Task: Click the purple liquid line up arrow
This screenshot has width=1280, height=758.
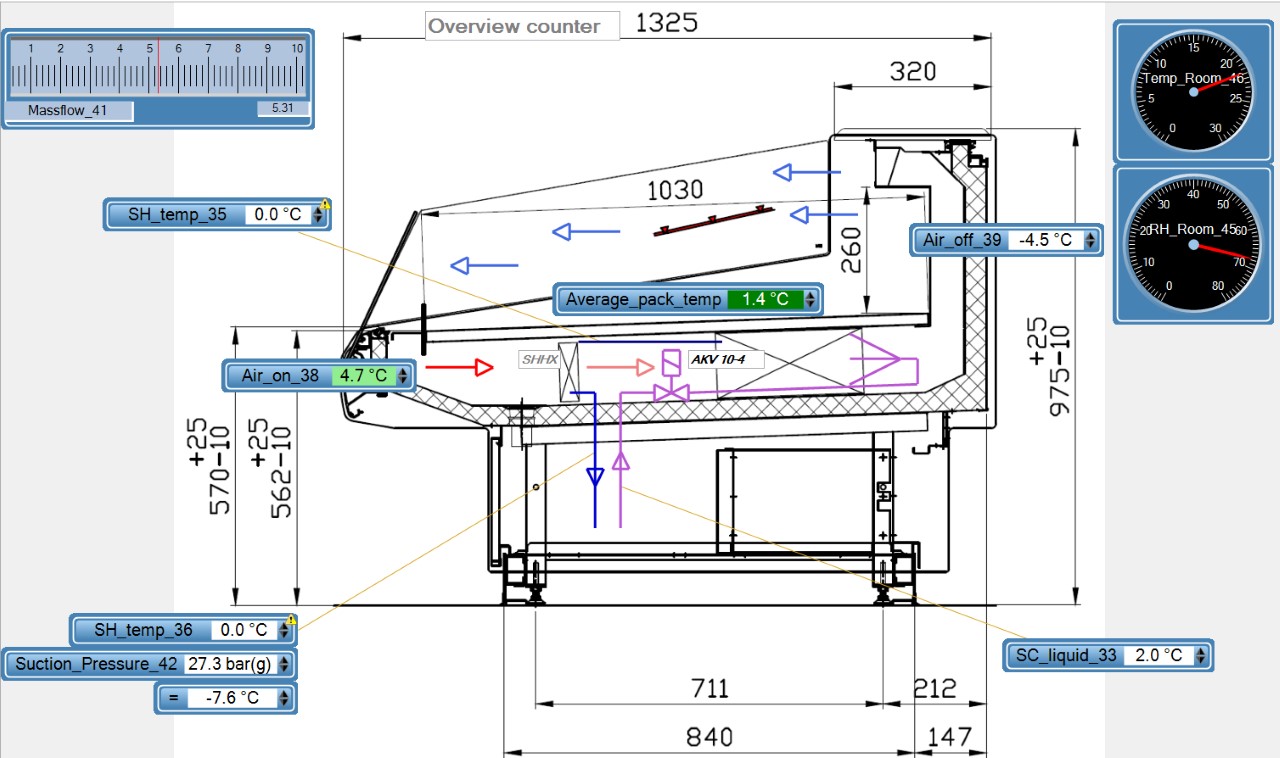Action: coord(621,461)
